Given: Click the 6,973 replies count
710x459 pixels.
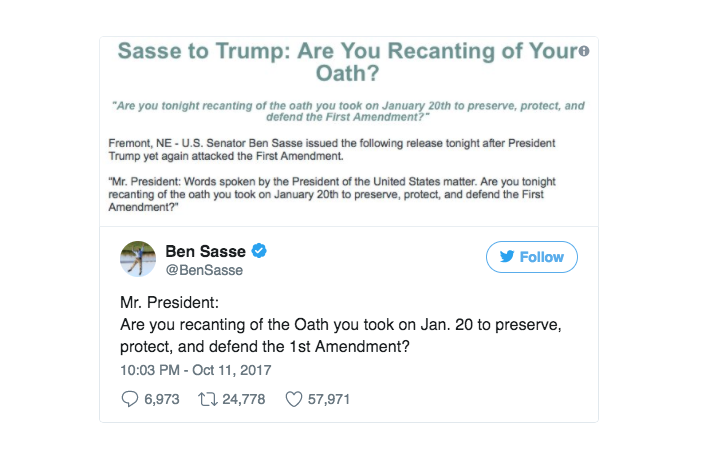Looking at the screenshot, I should click(162, 399).
